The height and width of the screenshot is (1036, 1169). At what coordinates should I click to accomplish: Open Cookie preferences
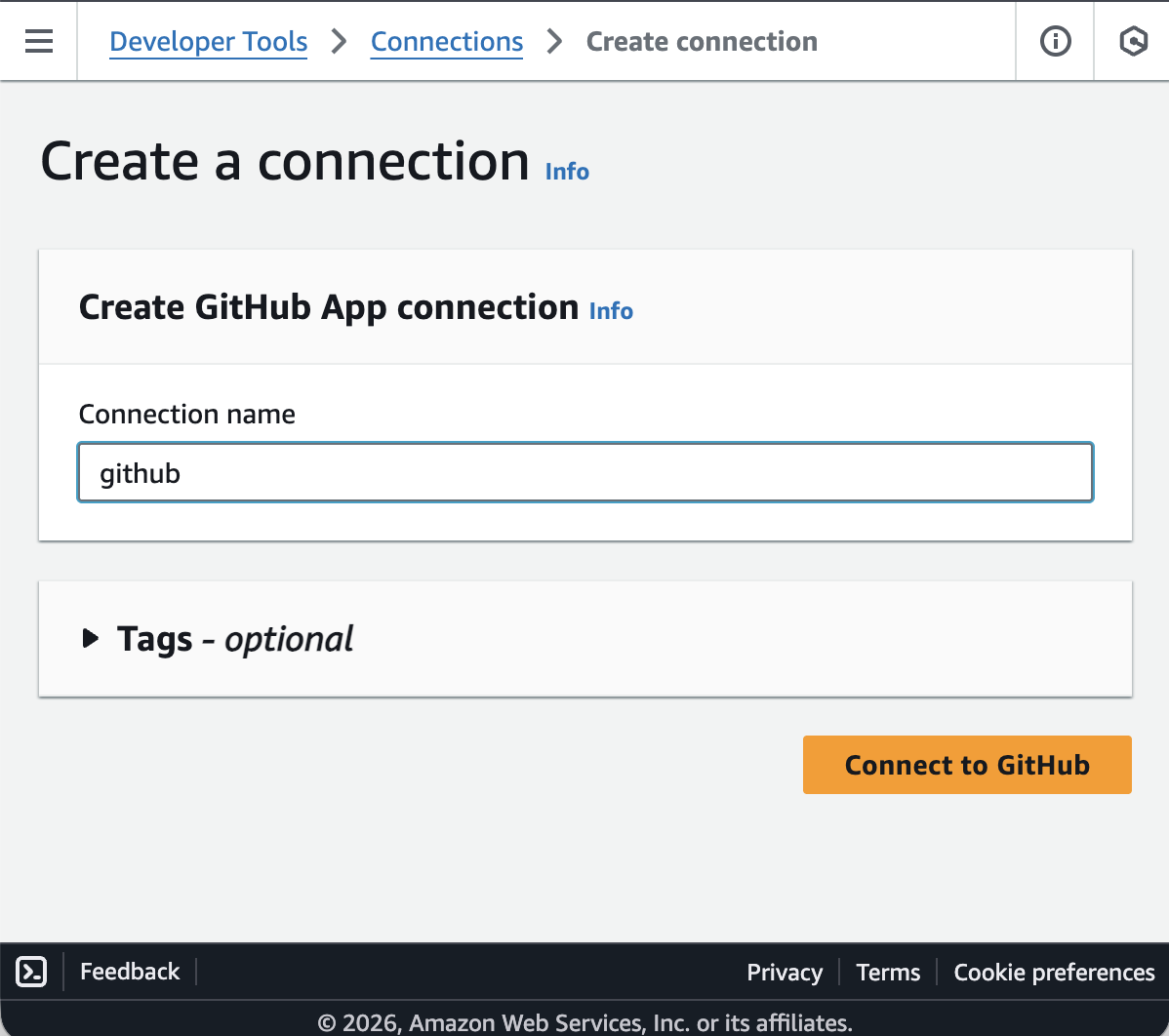pos(1054,972)
